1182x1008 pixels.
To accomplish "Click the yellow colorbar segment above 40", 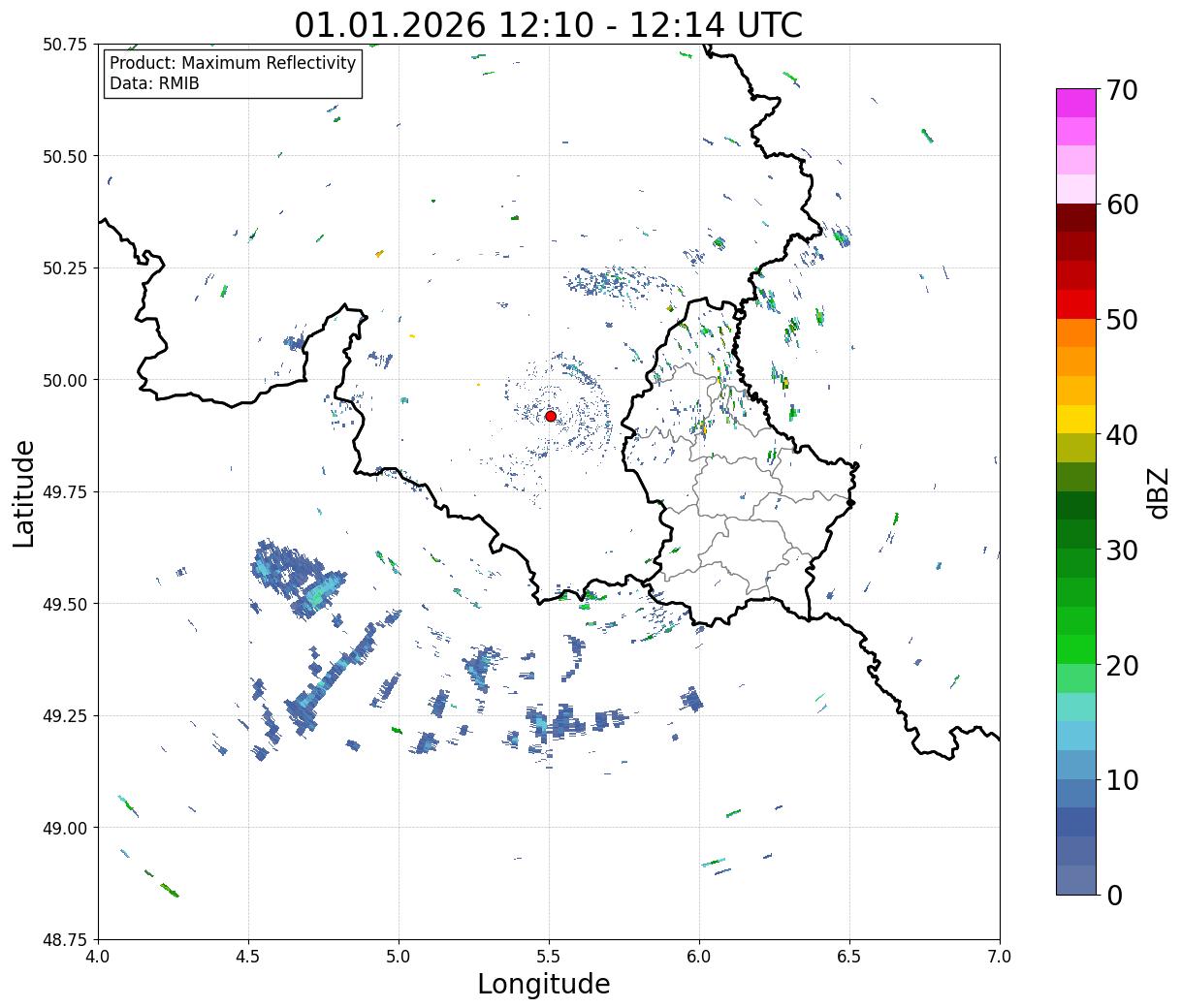I will pyautogui.click(x=1076, y=419).
